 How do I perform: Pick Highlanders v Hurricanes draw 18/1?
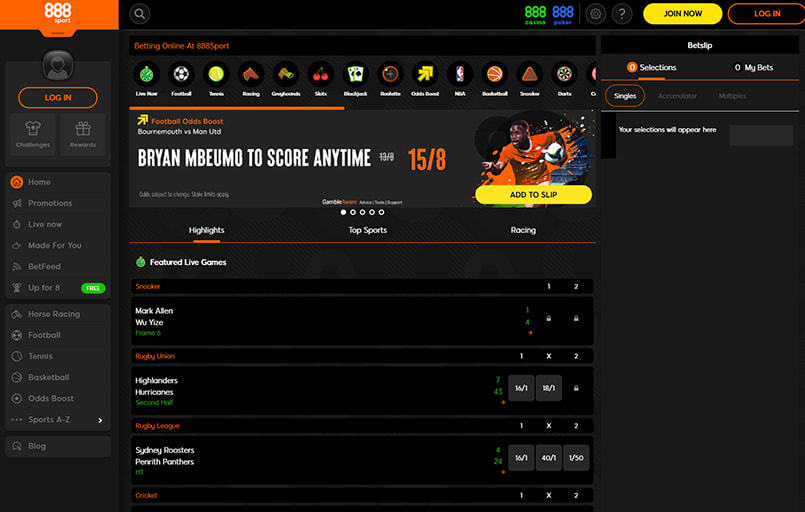[x=548, y=388]
